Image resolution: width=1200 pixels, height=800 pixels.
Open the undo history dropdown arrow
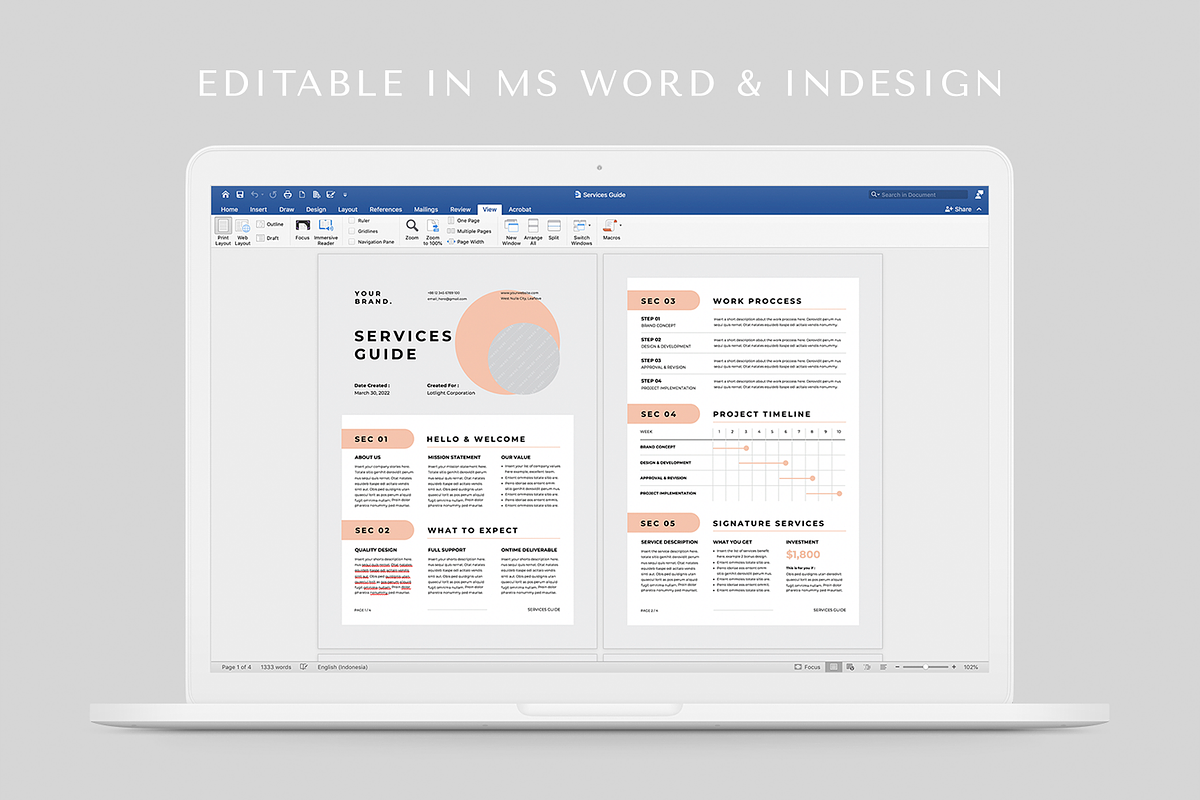click(x=262, y=194)
